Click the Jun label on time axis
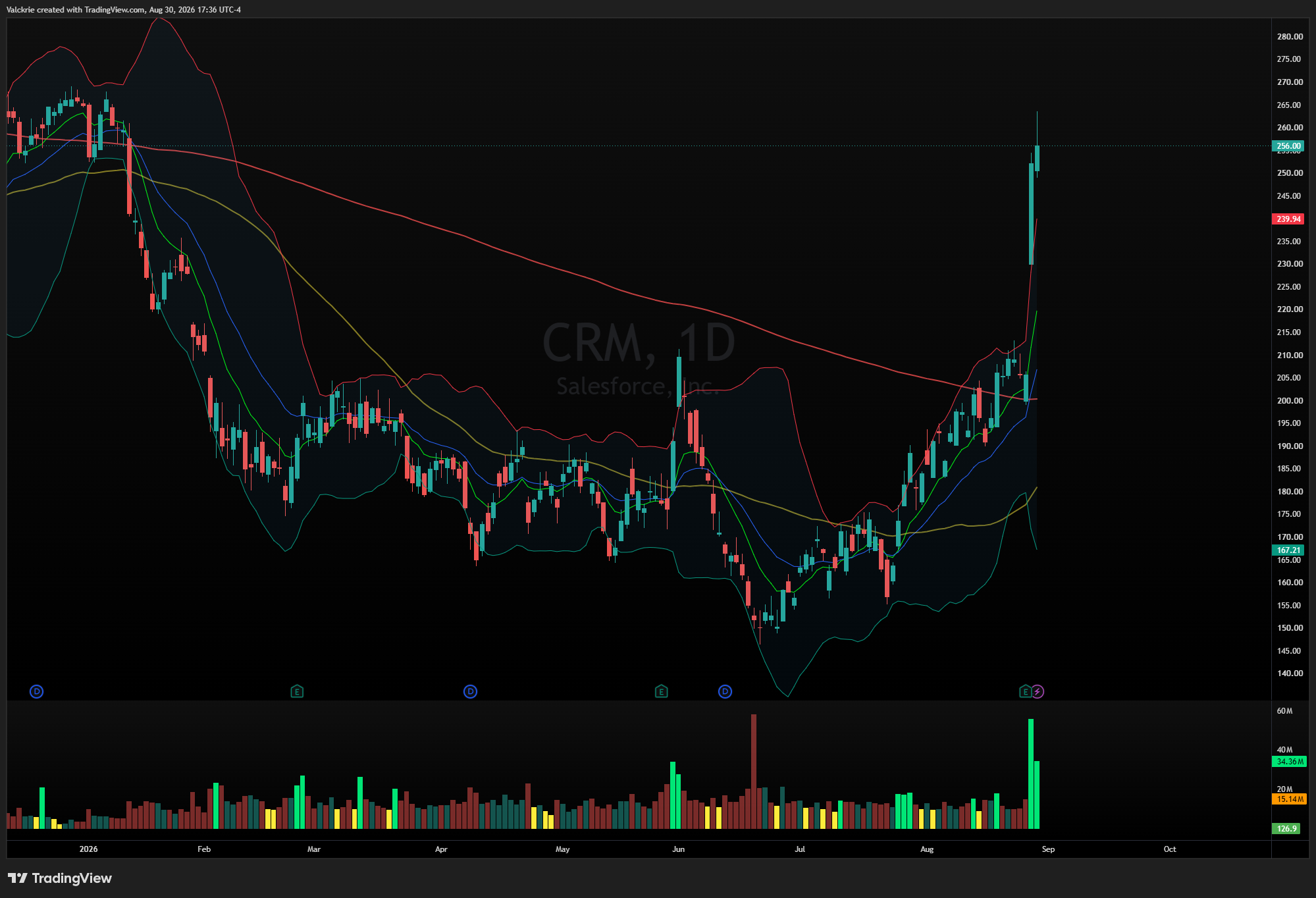 678,849
